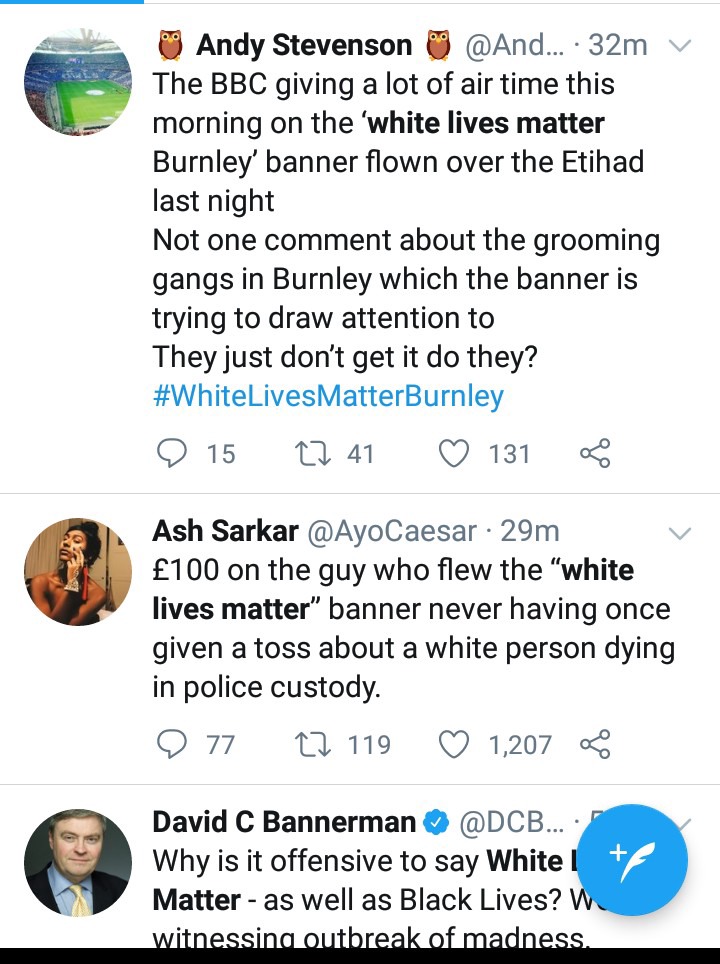The height and width of the screenshot is (964, 720).
Task: Open David C Bannerman's profile name
Action: [x=284, y=822]
